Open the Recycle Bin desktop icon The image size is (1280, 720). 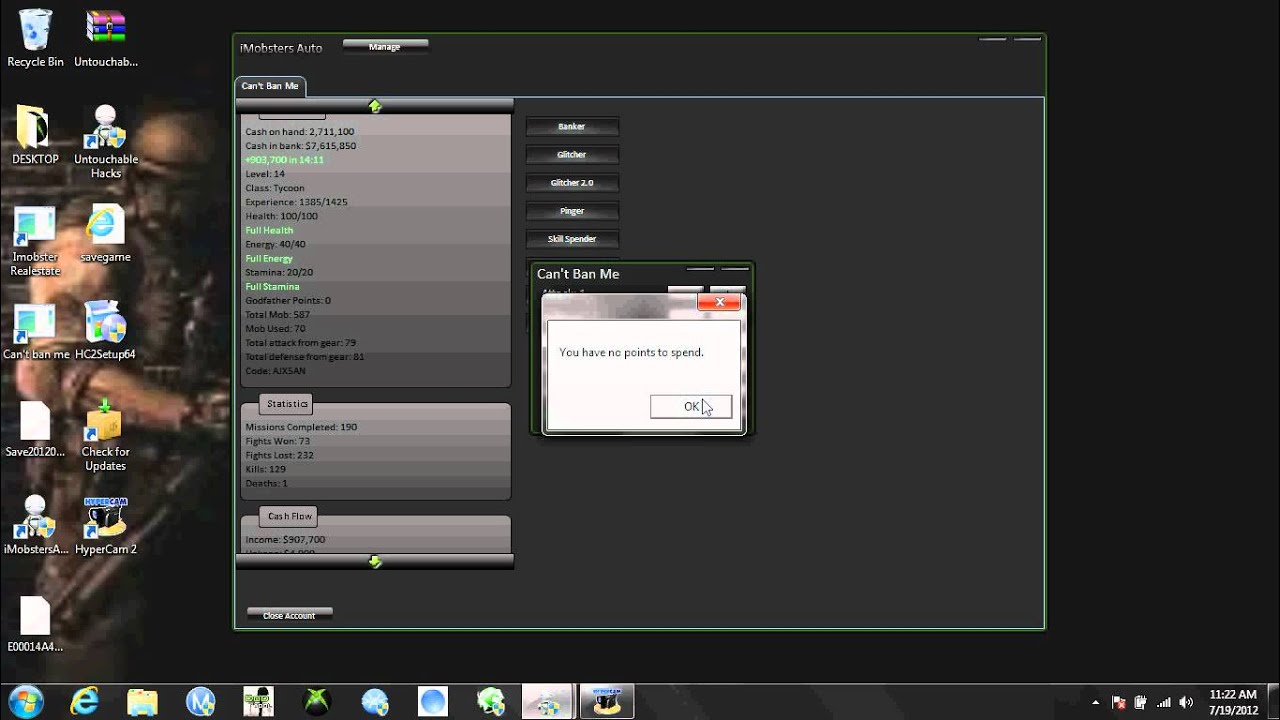(x=35, y=38)
